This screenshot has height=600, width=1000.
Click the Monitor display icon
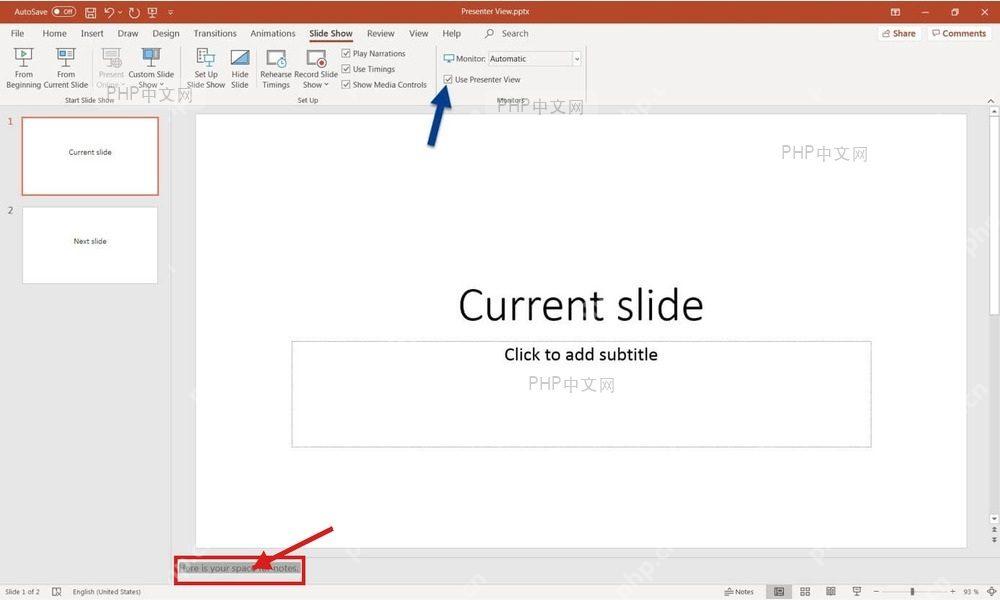448,59
